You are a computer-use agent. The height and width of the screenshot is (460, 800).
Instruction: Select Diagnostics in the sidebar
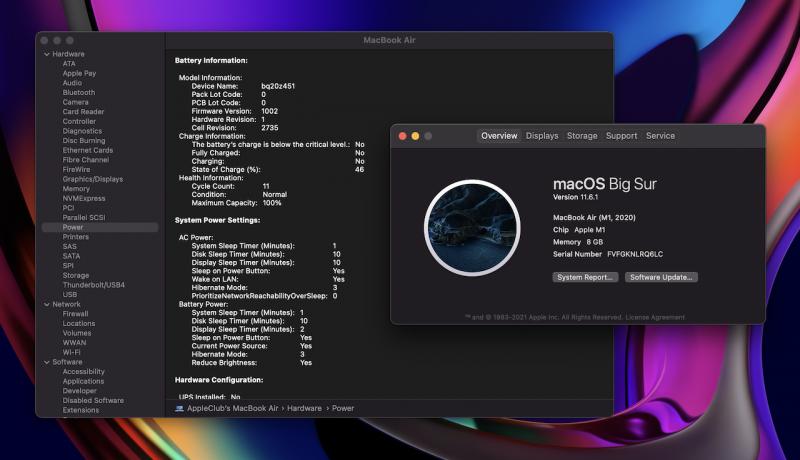click(82, 131)
